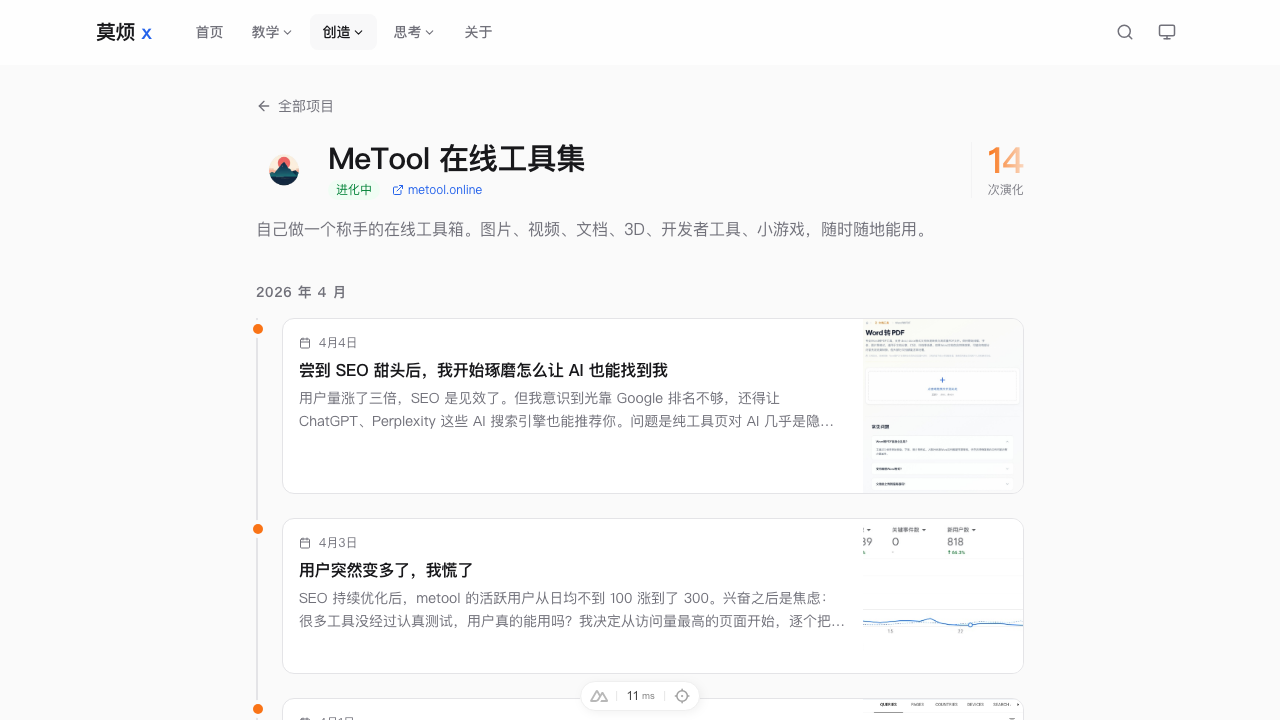Open the site search
The image size is (1280, 720).
coord(1124,31)
